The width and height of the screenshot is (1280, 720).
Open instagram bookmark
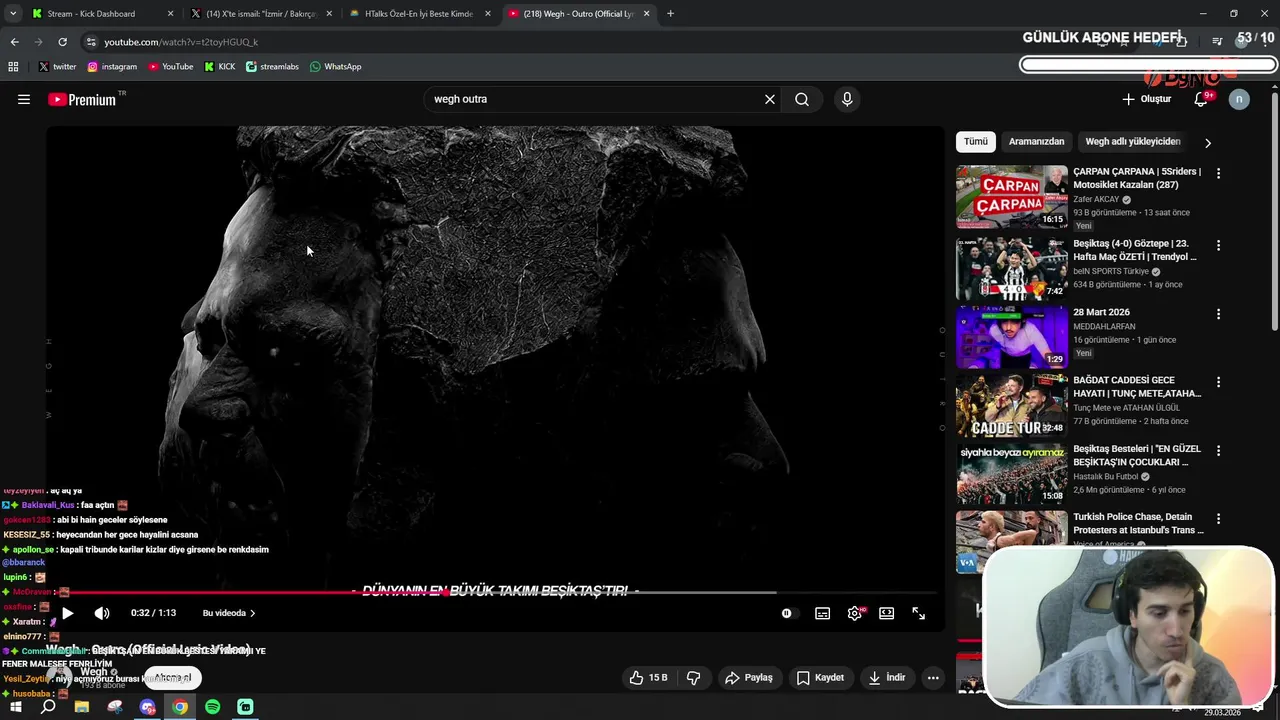(x=112, y=67)
